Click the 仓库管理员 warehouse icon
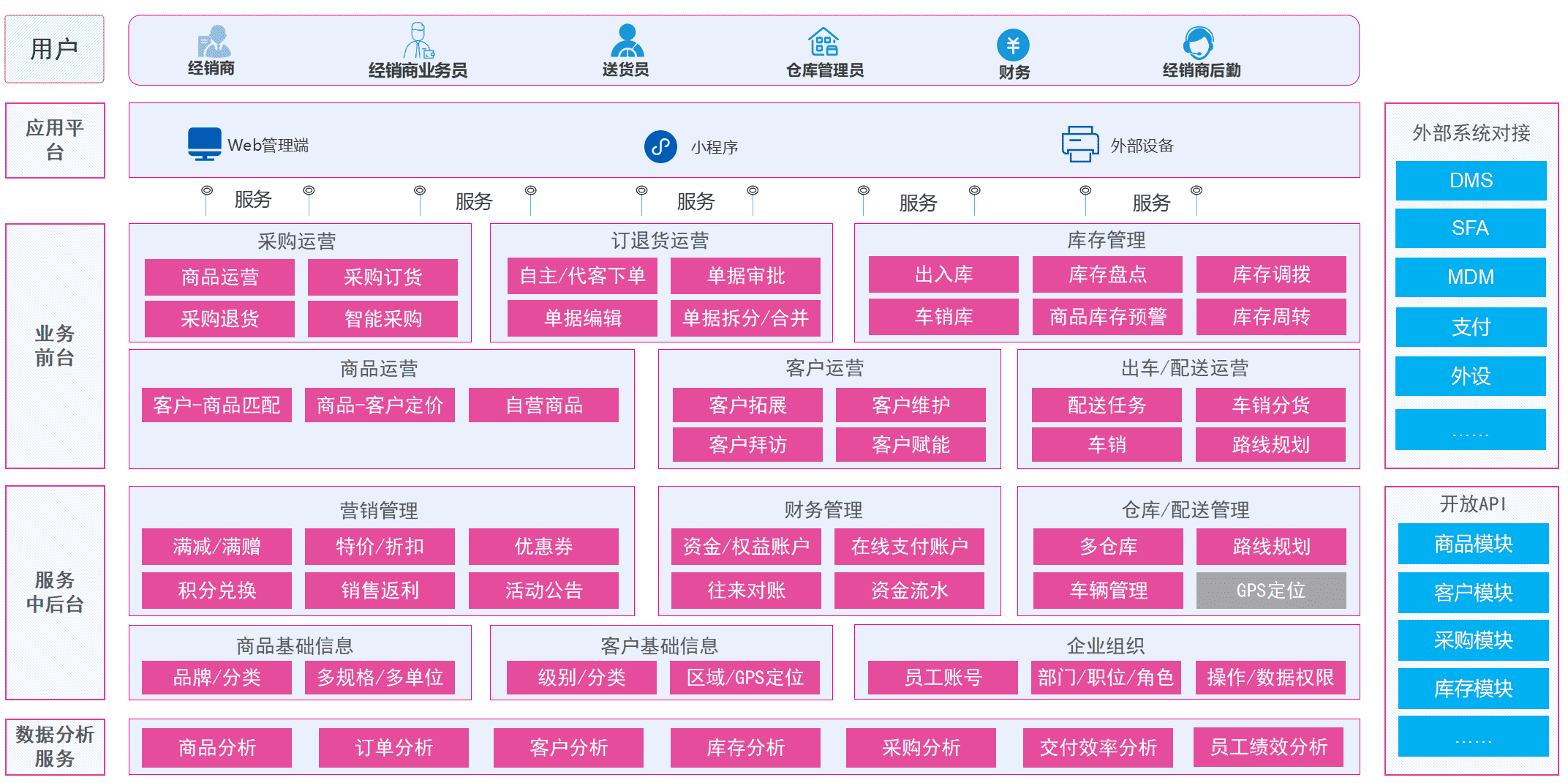The height and width of the screenshot is (783, 1568). pyautogui.click(x=823, y=42)
